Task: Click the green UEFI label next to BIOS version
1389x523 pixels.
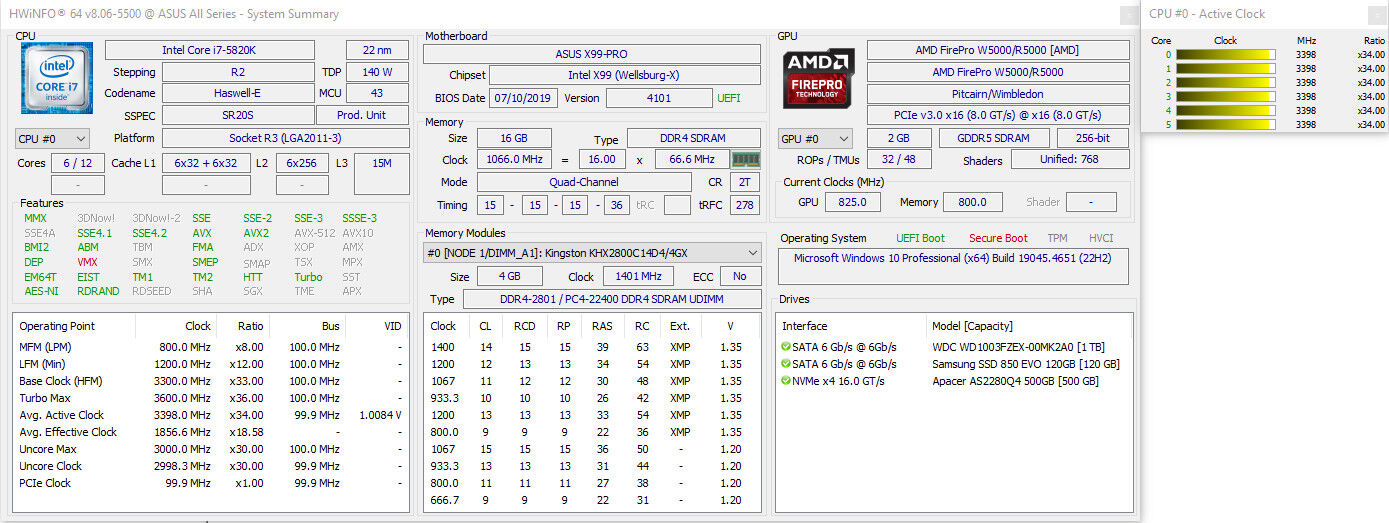Action: (x=729, y=98)
